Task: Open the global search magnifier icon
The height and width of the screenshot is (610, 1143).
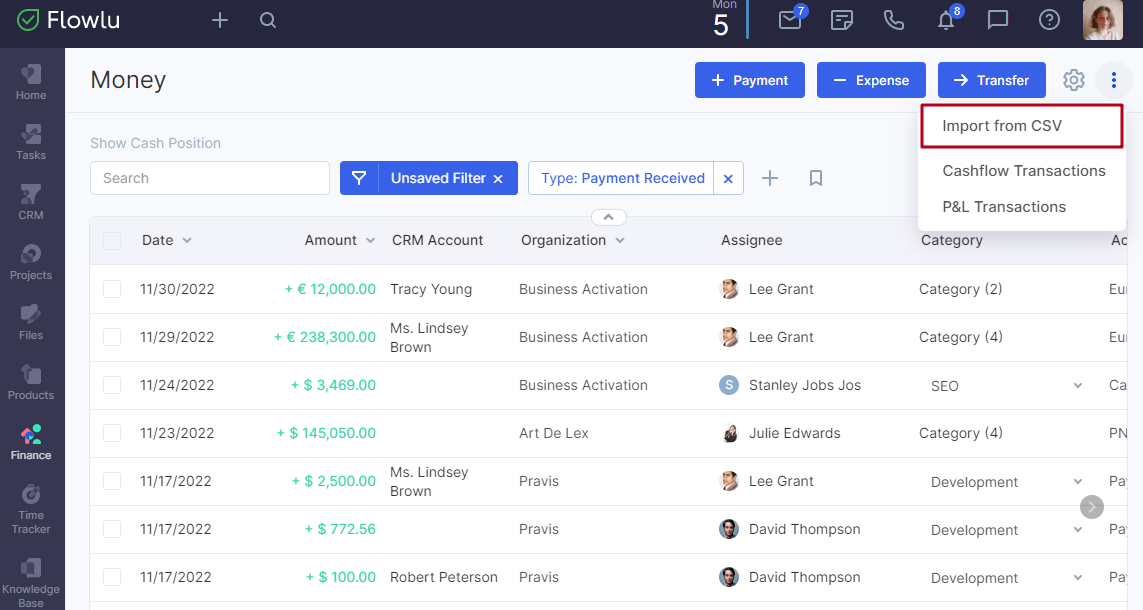Action: tap(268, 20)
